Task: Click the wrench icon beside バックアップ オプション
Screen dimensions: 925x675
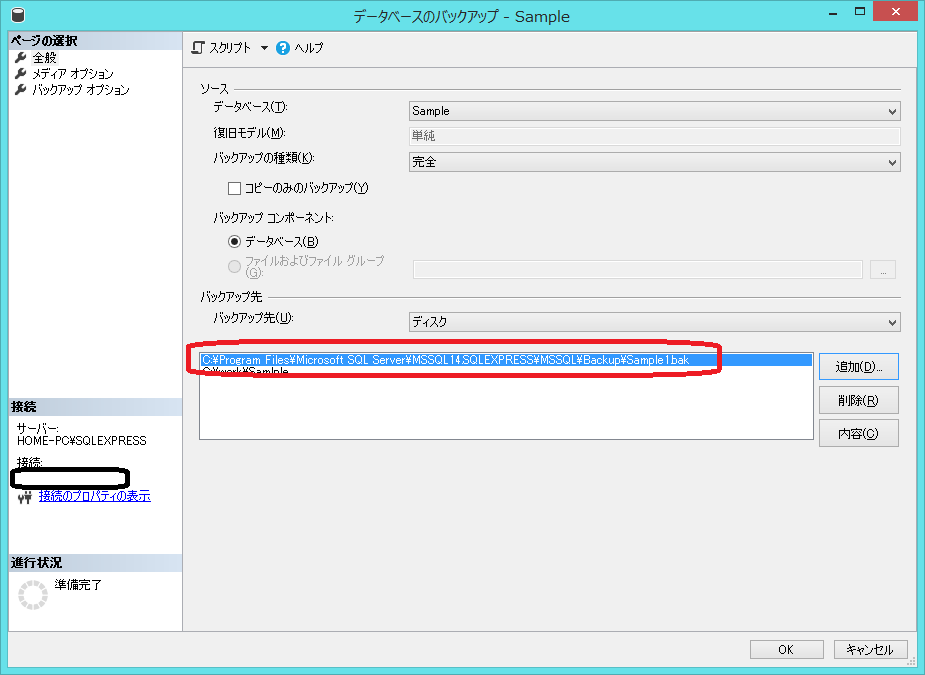Action: tap(21, 90)
